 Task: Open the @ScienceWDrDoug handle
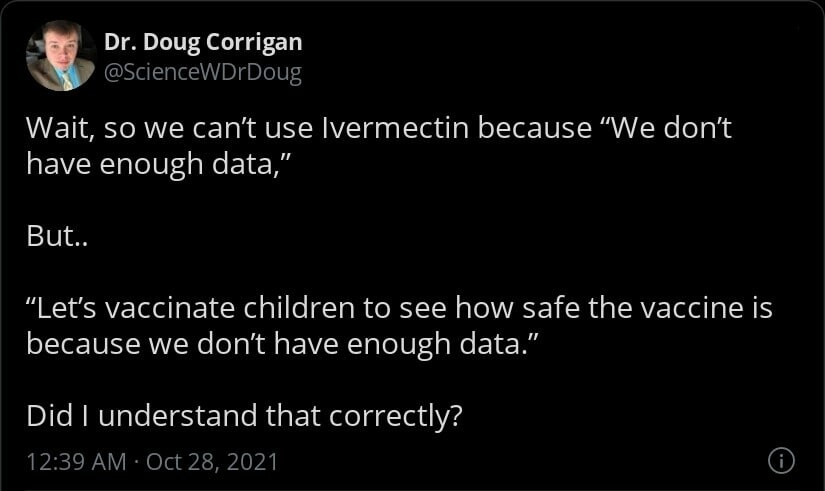click(202, 73)
